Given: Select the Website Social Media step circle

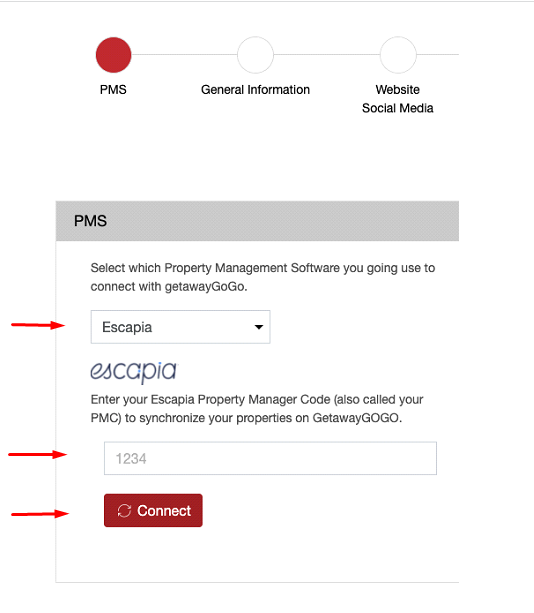Looking at the screenshot, I should 398,55.
